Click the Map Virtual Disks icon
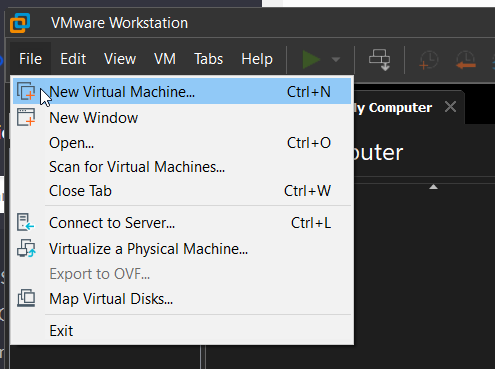Image resolution: width=495 pixels, height=369 pixels. pyautogui.click(x=26, y=298)
